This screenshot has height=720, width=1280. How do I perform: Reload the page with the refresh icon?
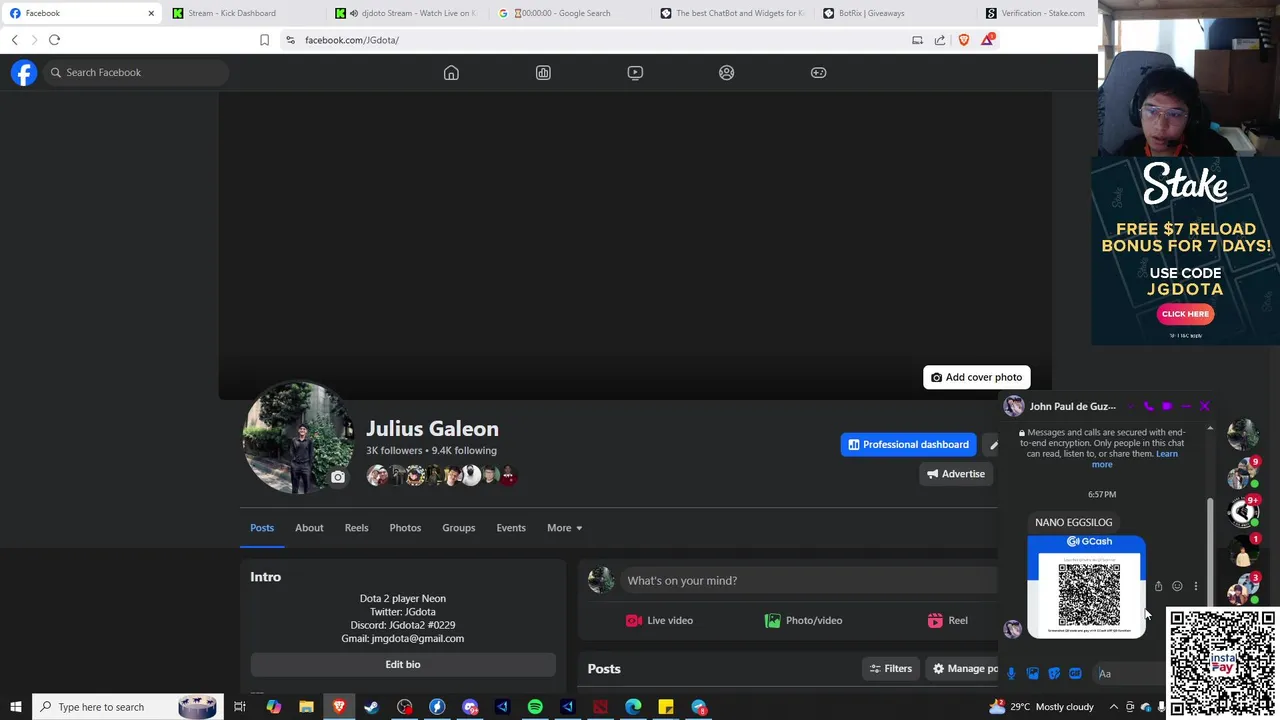pyautogui.click(x=54, y=40)
